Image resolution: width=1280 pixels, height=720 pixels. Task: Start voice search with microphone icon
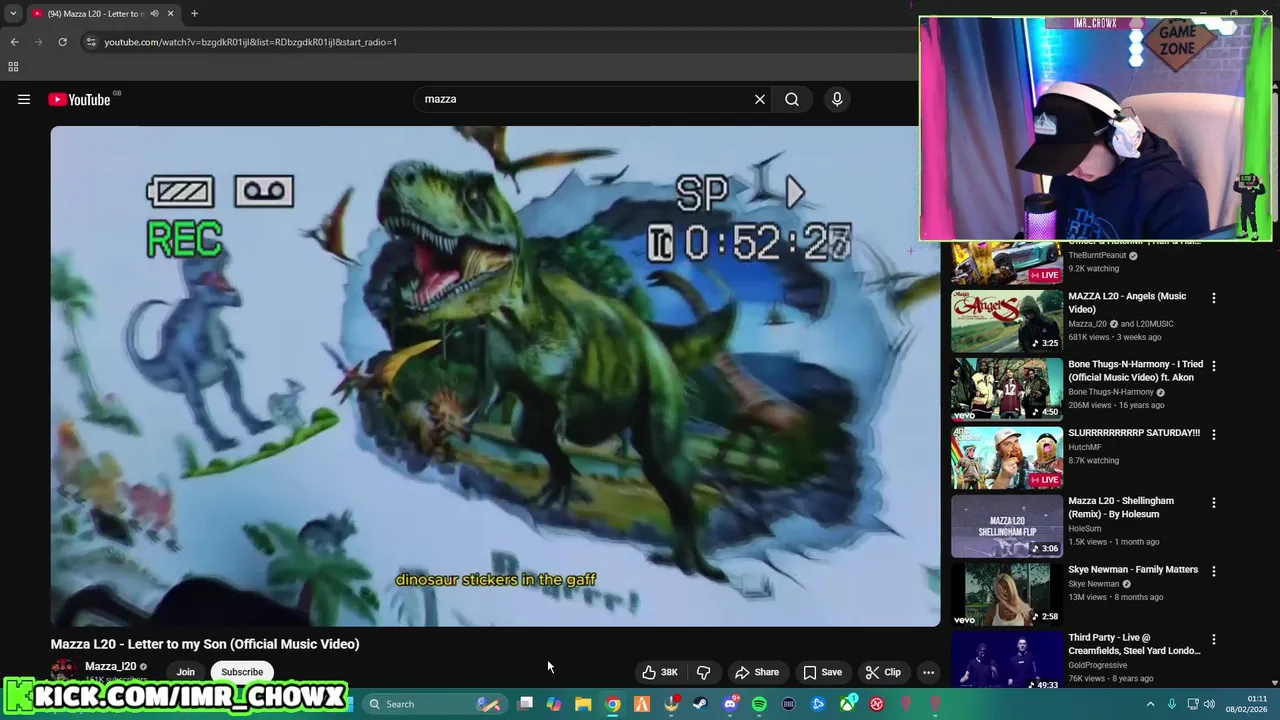837,99
